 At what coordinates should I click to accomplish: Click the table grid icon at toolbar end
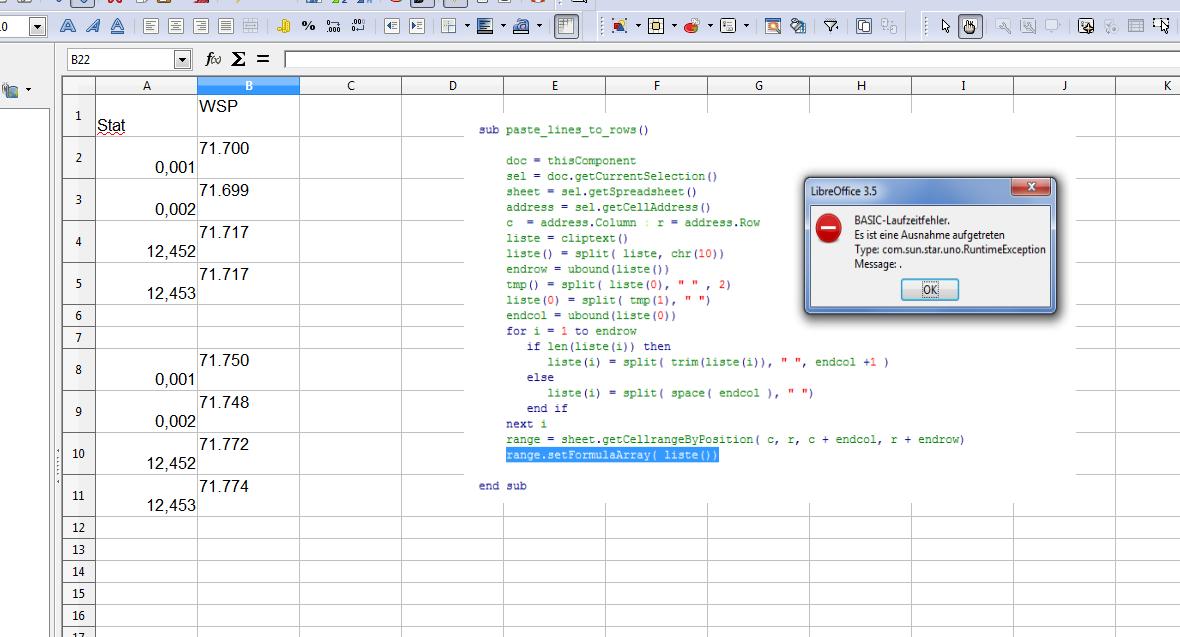[1136, 26]
